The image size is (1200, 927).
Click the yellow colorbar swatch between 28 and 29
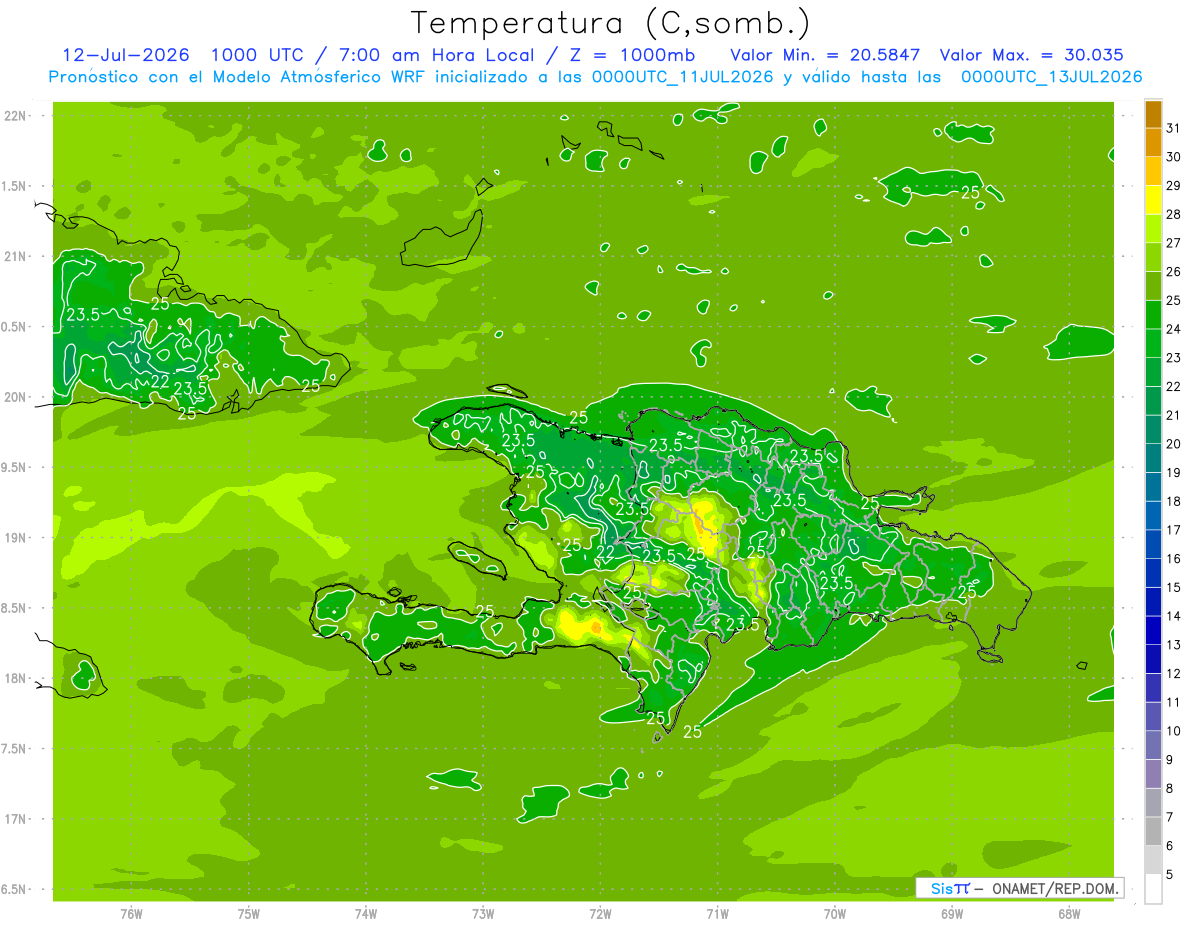tap(1153, 200)
